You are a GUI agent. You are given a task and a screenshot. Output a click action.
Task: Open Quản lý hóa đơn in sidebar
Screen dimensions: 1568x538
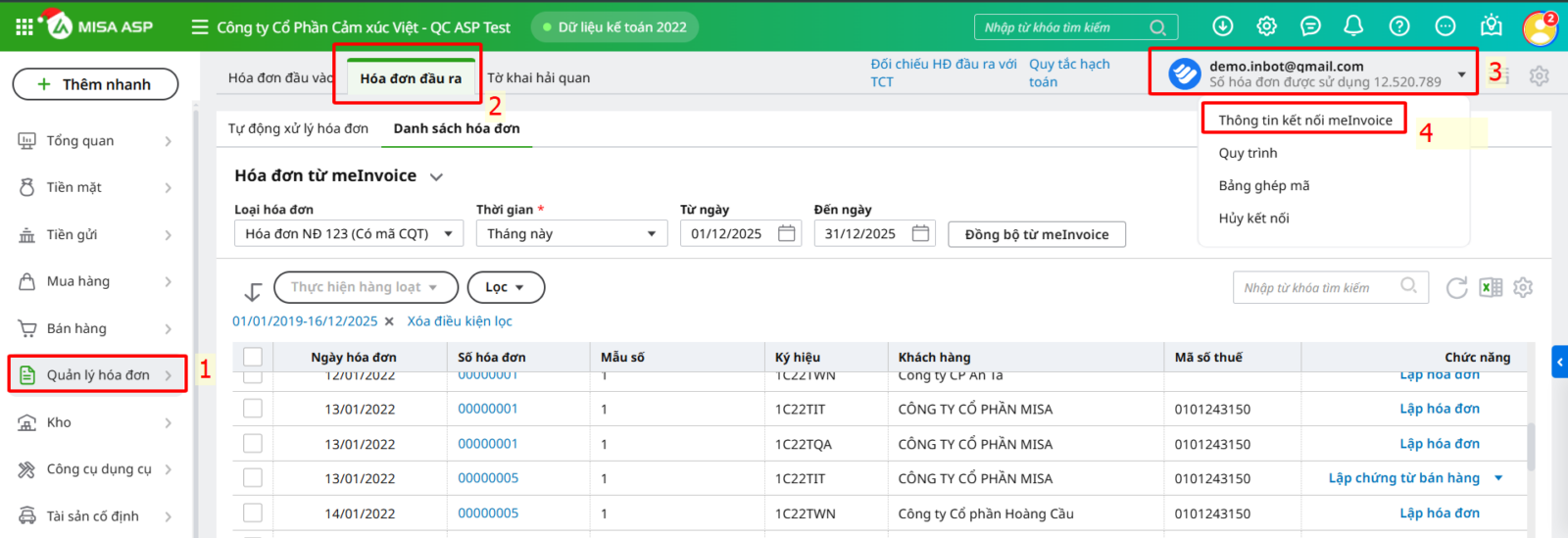tap(98, 375)
